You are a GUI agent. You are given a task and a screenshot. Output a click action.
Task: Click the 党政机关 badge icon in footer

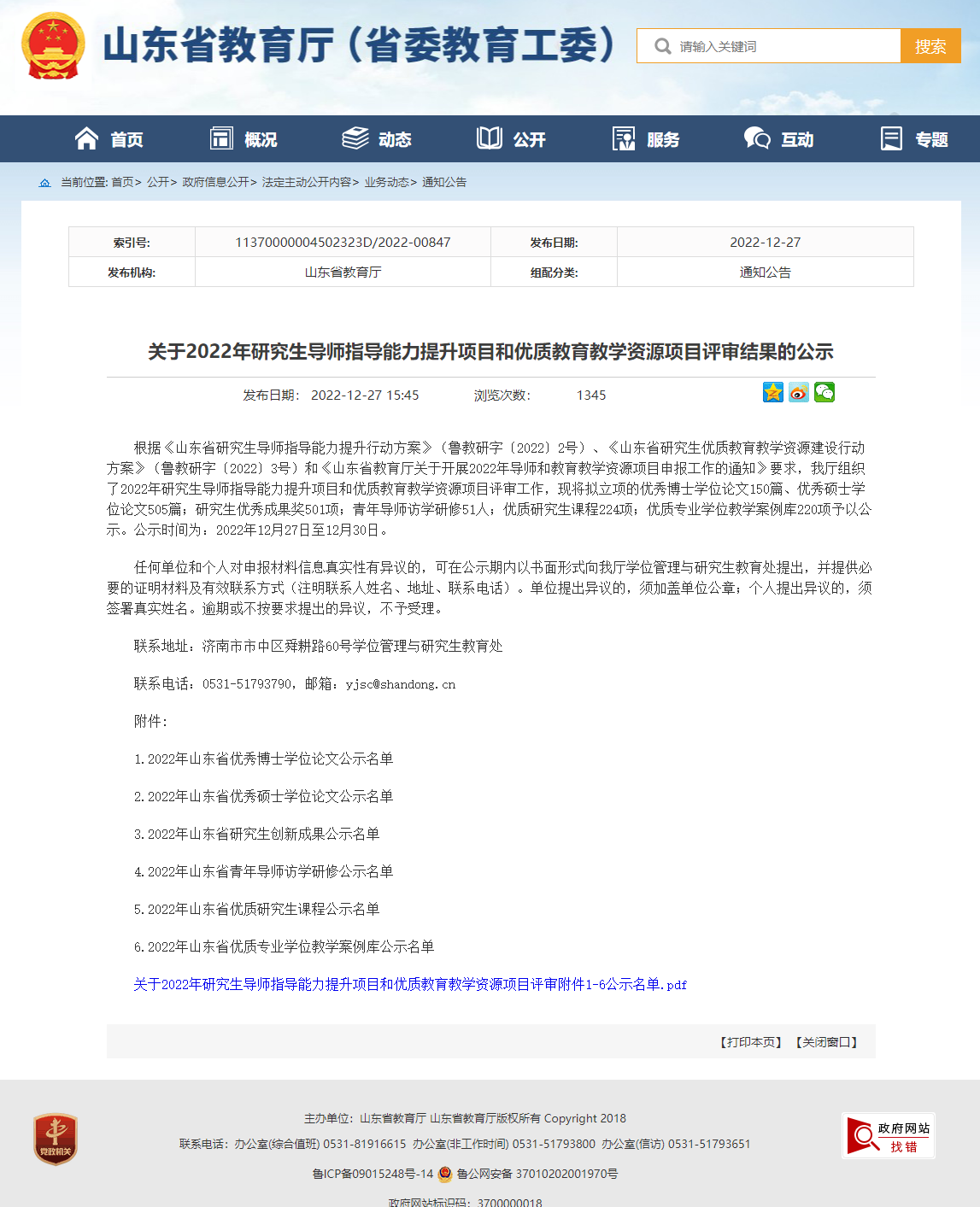(56, 1139)
